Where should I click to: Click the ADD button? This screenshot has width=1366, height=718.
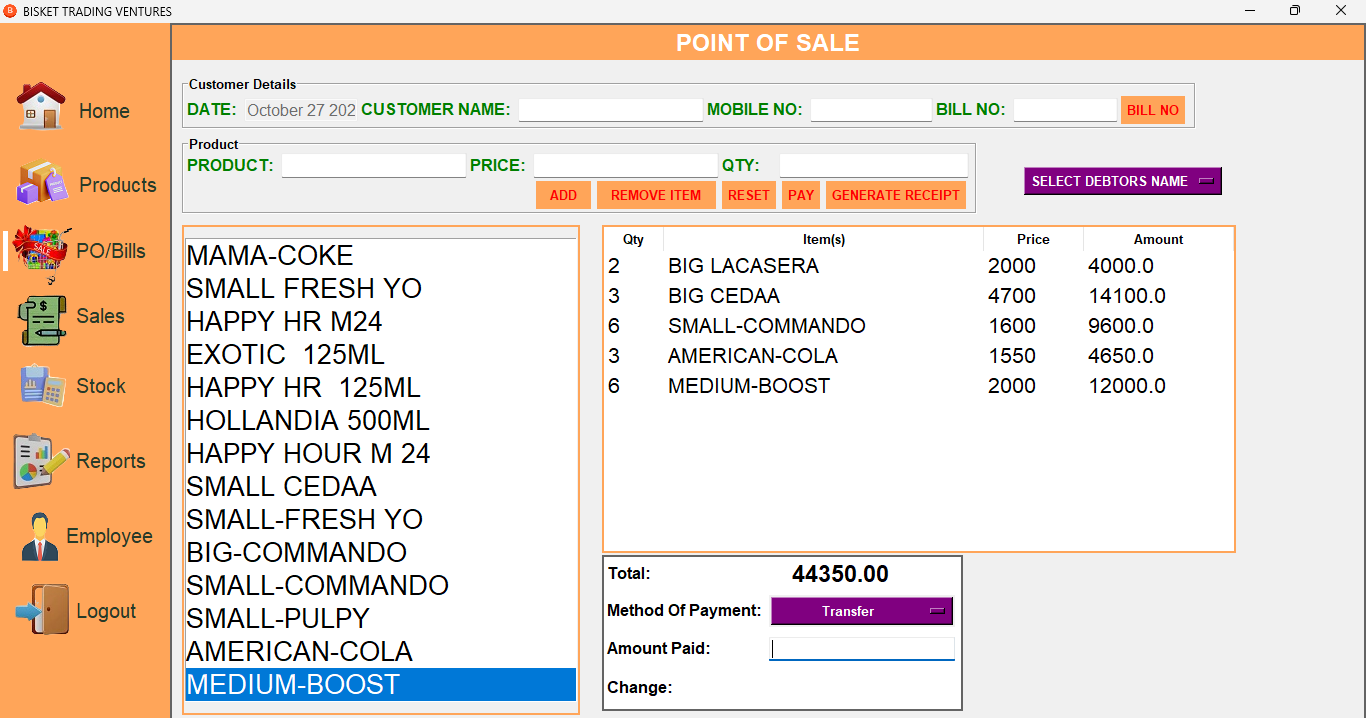pos(563,195)
